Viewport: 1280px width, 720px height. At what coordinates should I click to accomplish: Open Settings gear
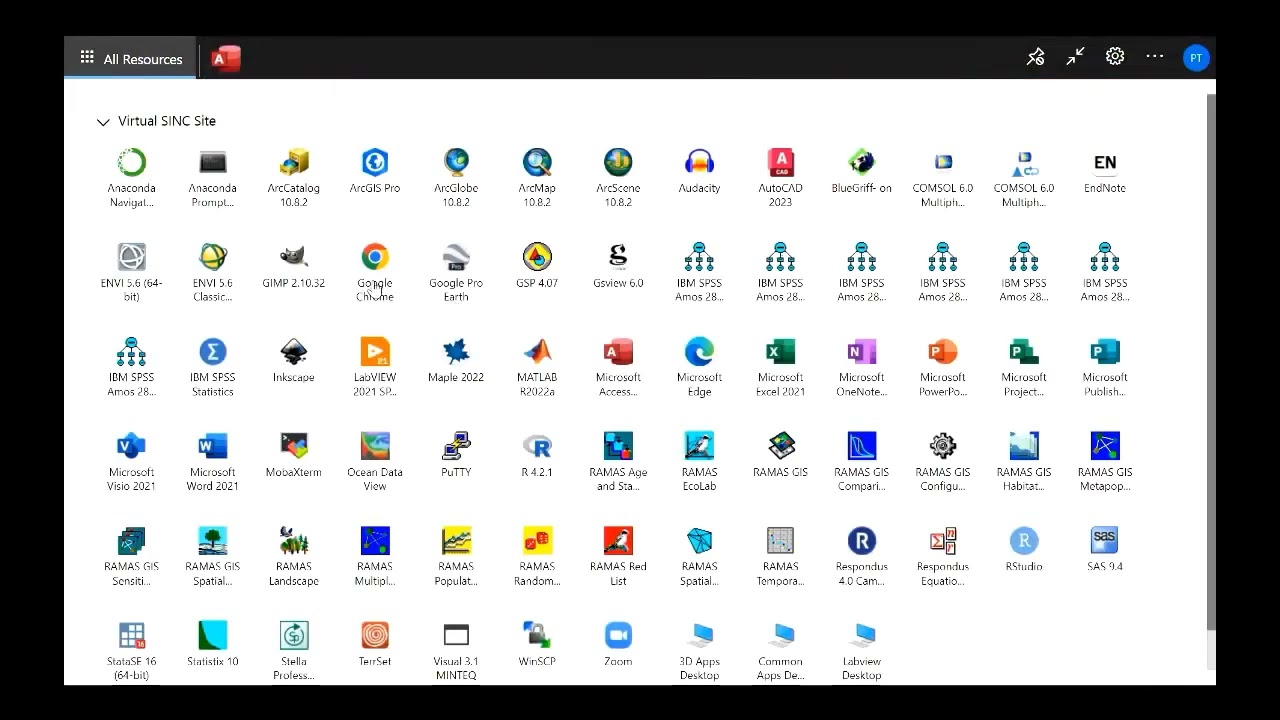pos(1115,57)
